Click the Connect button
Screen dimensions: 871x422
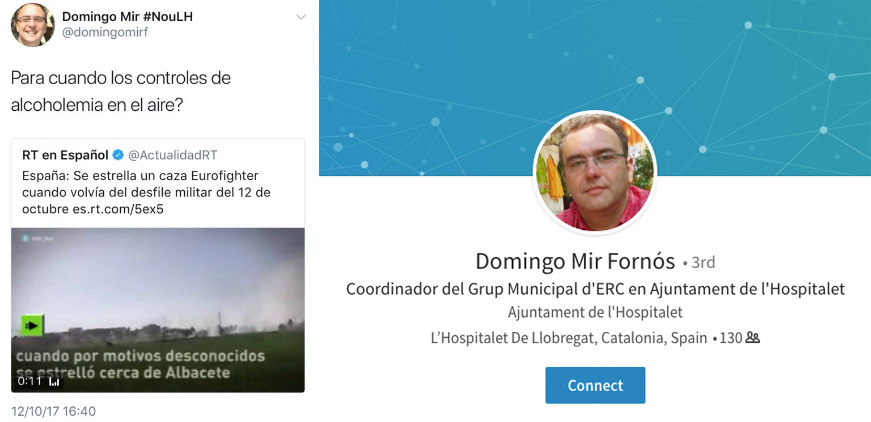click(595, 385)
